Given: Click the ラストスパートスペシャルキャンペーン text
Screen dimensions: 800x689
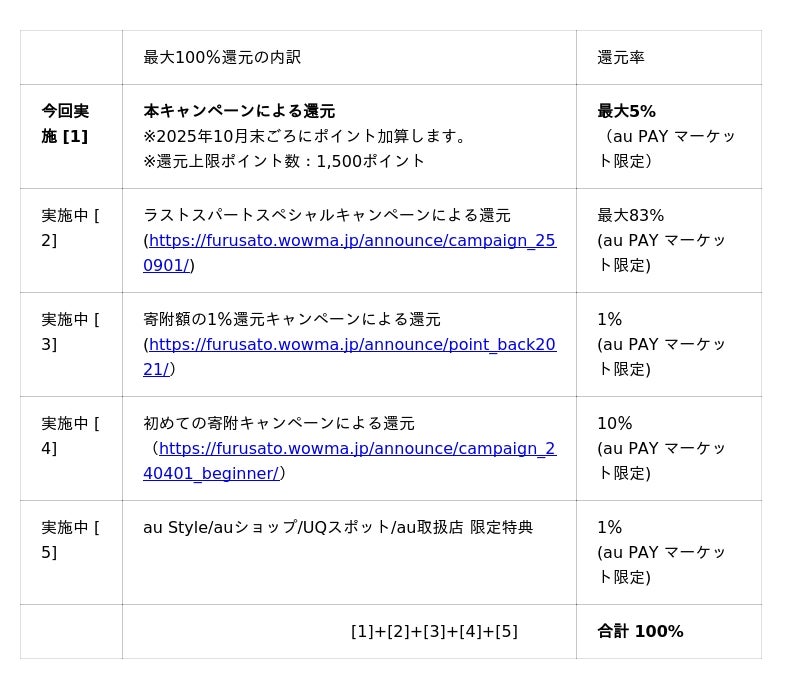Looking at the screenshot, I should [x=327, y=215].
